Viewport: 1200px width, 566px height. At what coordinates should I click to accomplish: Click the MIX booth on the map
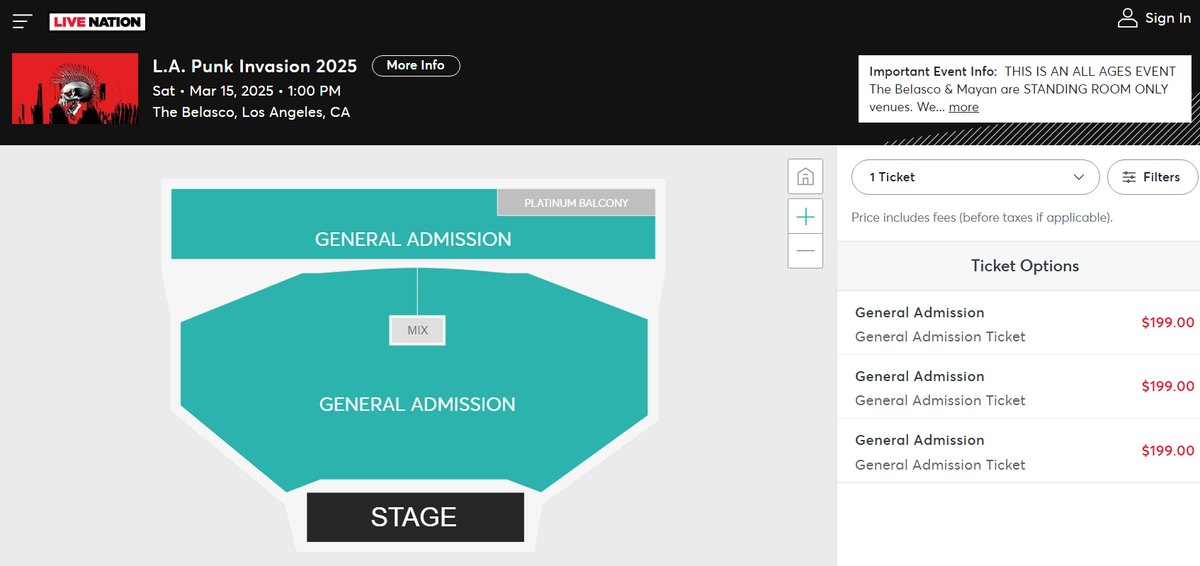point(417,330)
